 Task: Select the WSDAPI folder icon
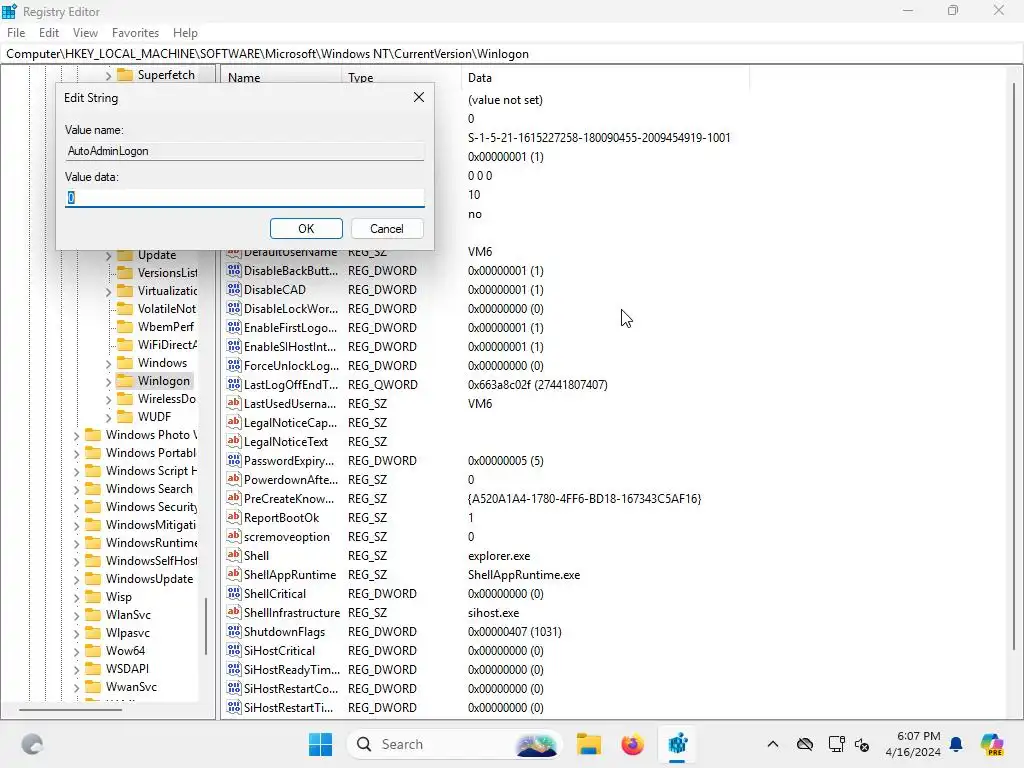(93, 669)
